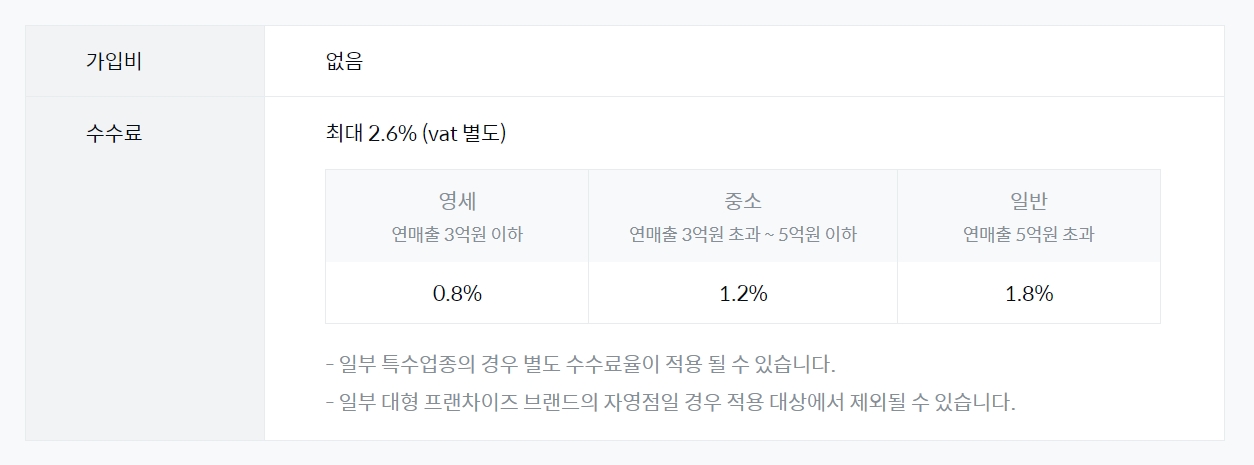
Task: Click 연매출 3억원 초과 ~ 5억원 이하 subtitle
Action: (742, 235)
